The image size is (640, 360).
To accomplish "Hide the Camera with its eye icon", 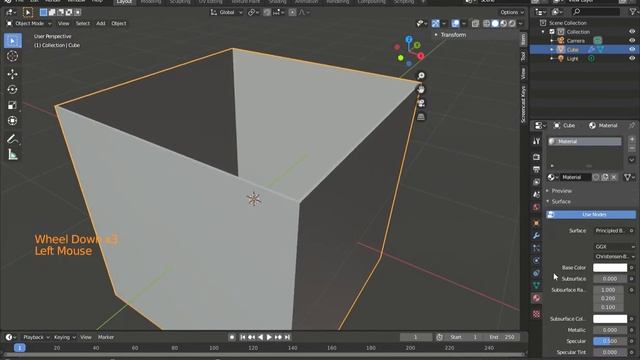I will pyautogui.click(x=632, y=41).
